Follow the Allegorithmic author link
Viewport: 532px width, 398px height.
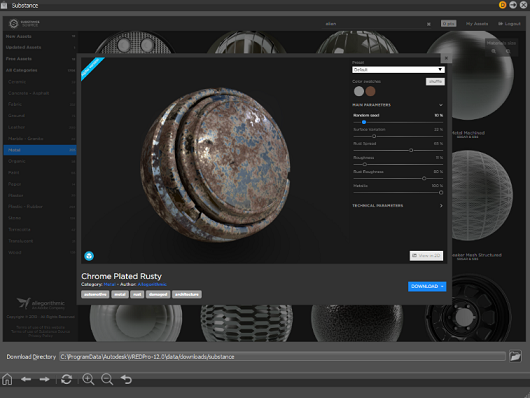click(x=152, y=284)
